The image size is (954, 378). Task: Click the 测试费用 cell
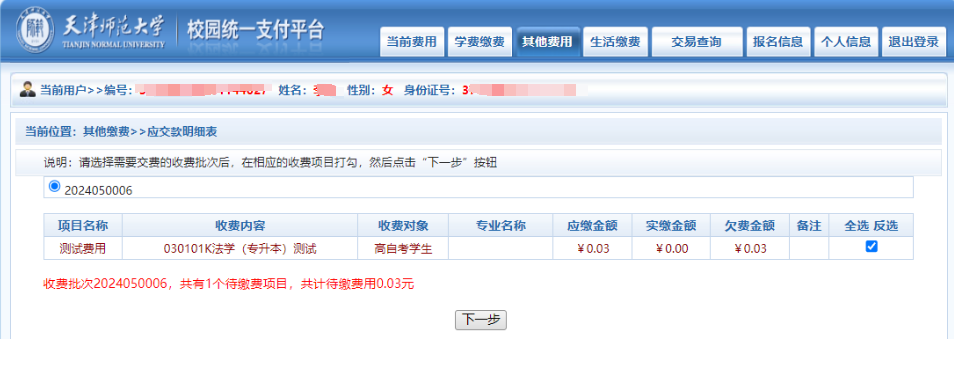pos(83,248)
